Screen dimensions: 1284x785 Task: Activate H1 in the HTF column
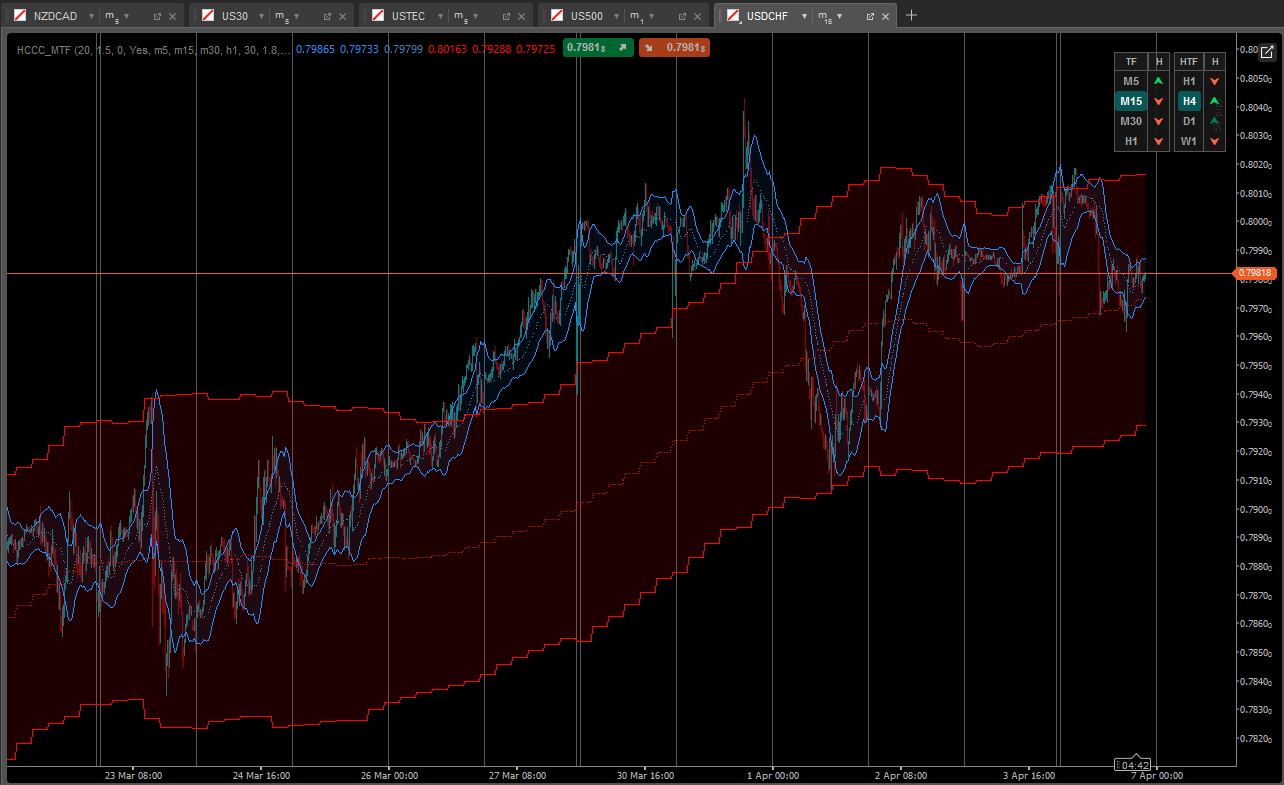click(x=1189, y=81)
